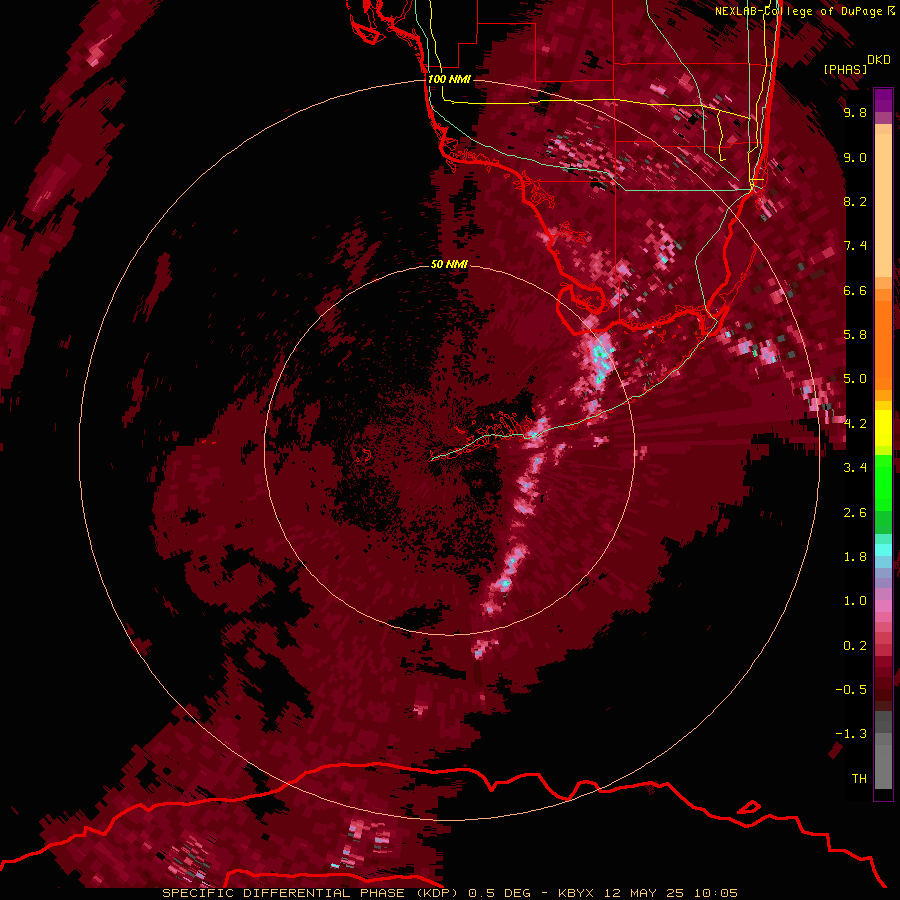Viewport: 900px width, 900px height.
Task: Click the purple swatch at the top of the color bar
Action: pos(883,100)
